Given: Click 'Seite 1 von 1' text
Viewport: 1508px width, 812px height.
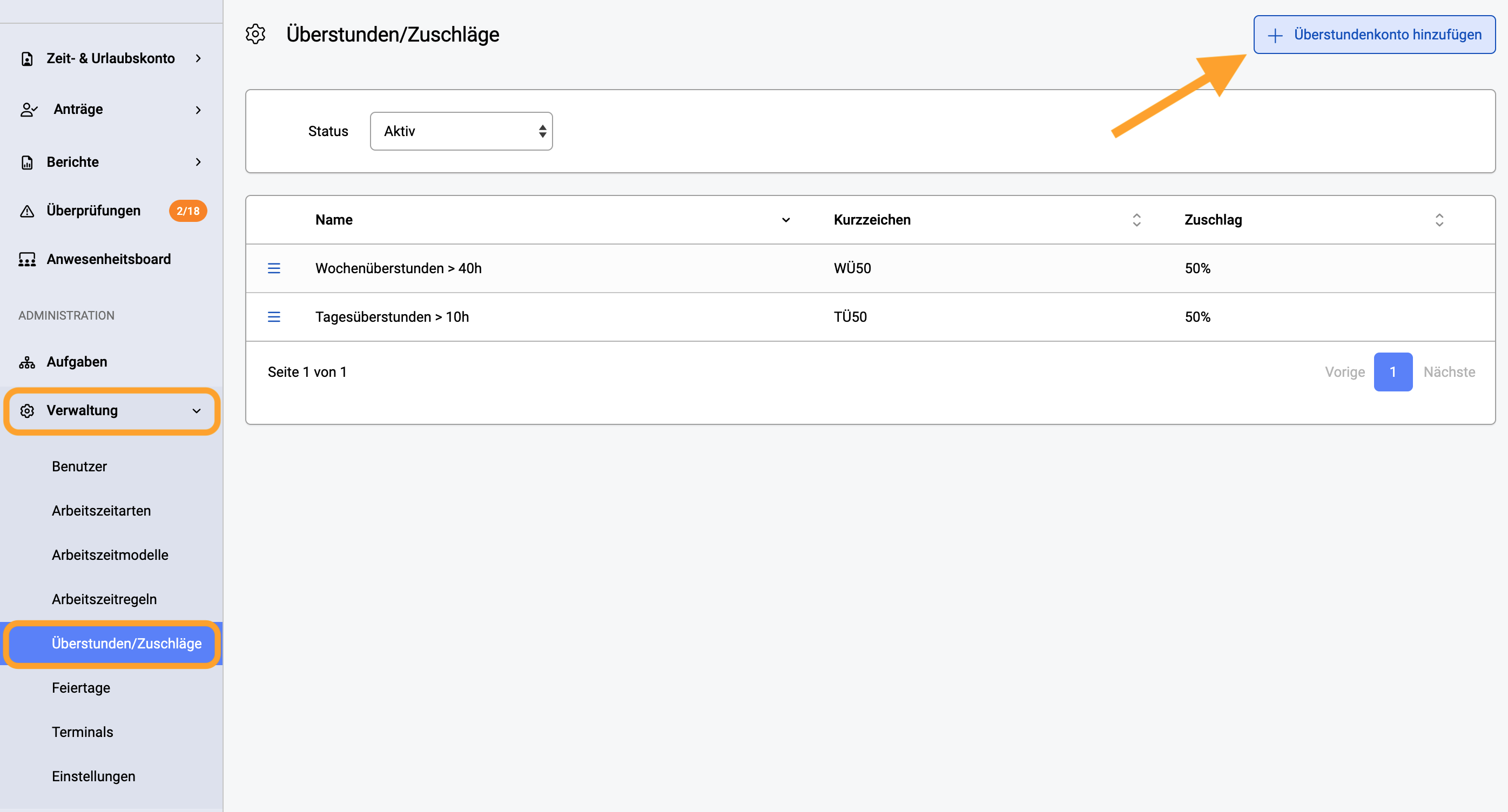Looking at the screenshot, I should pyautogui.click(x=307, y=372).
